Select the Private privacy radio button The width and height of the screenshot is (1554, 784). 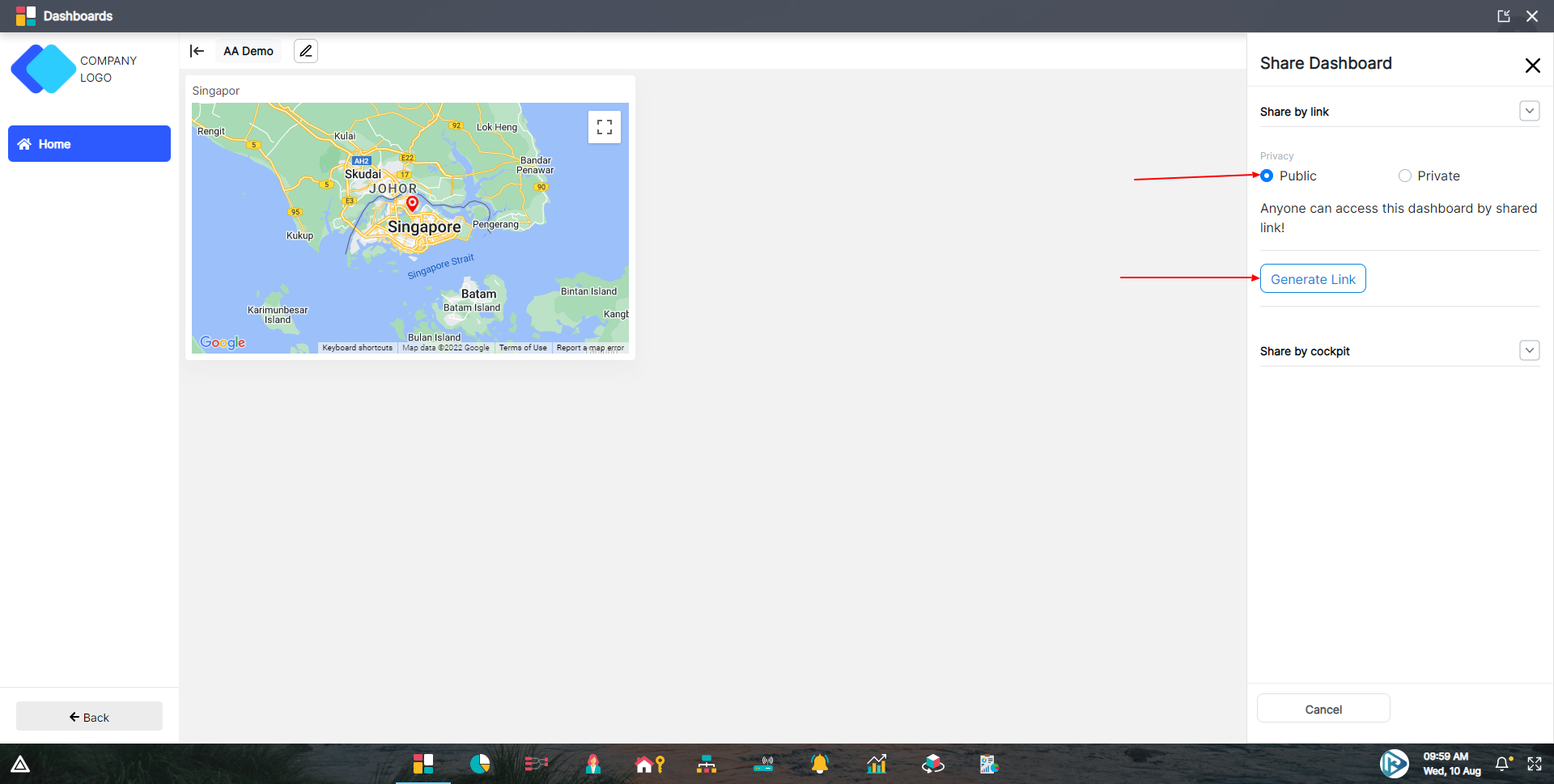[x=1405, y=176]
